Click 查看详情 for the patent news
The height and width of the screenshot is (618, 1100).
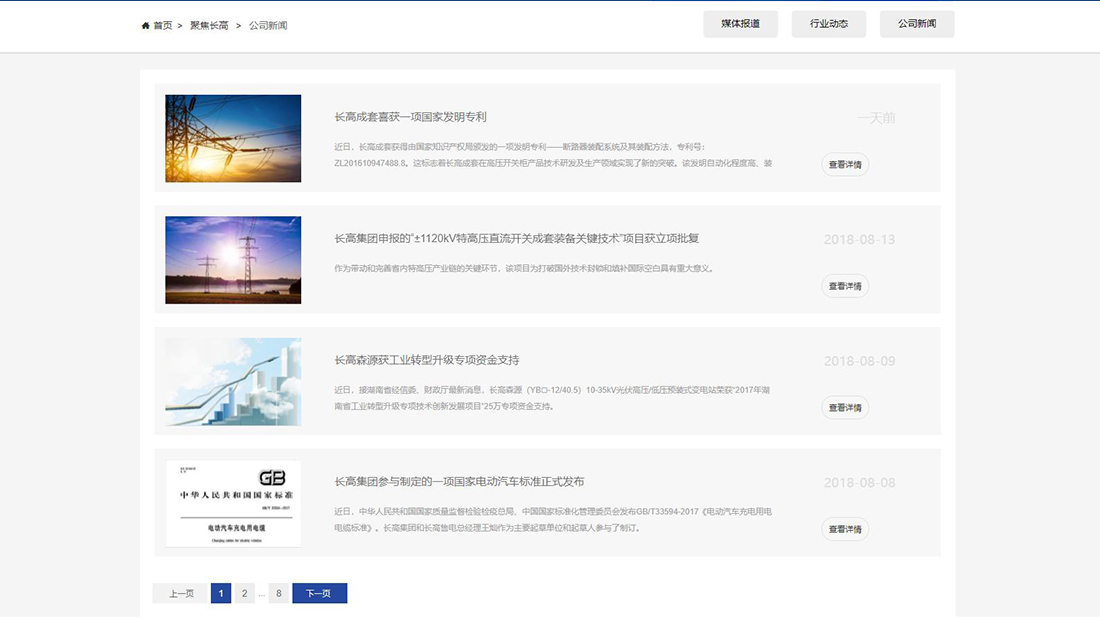tap(845, 163)
